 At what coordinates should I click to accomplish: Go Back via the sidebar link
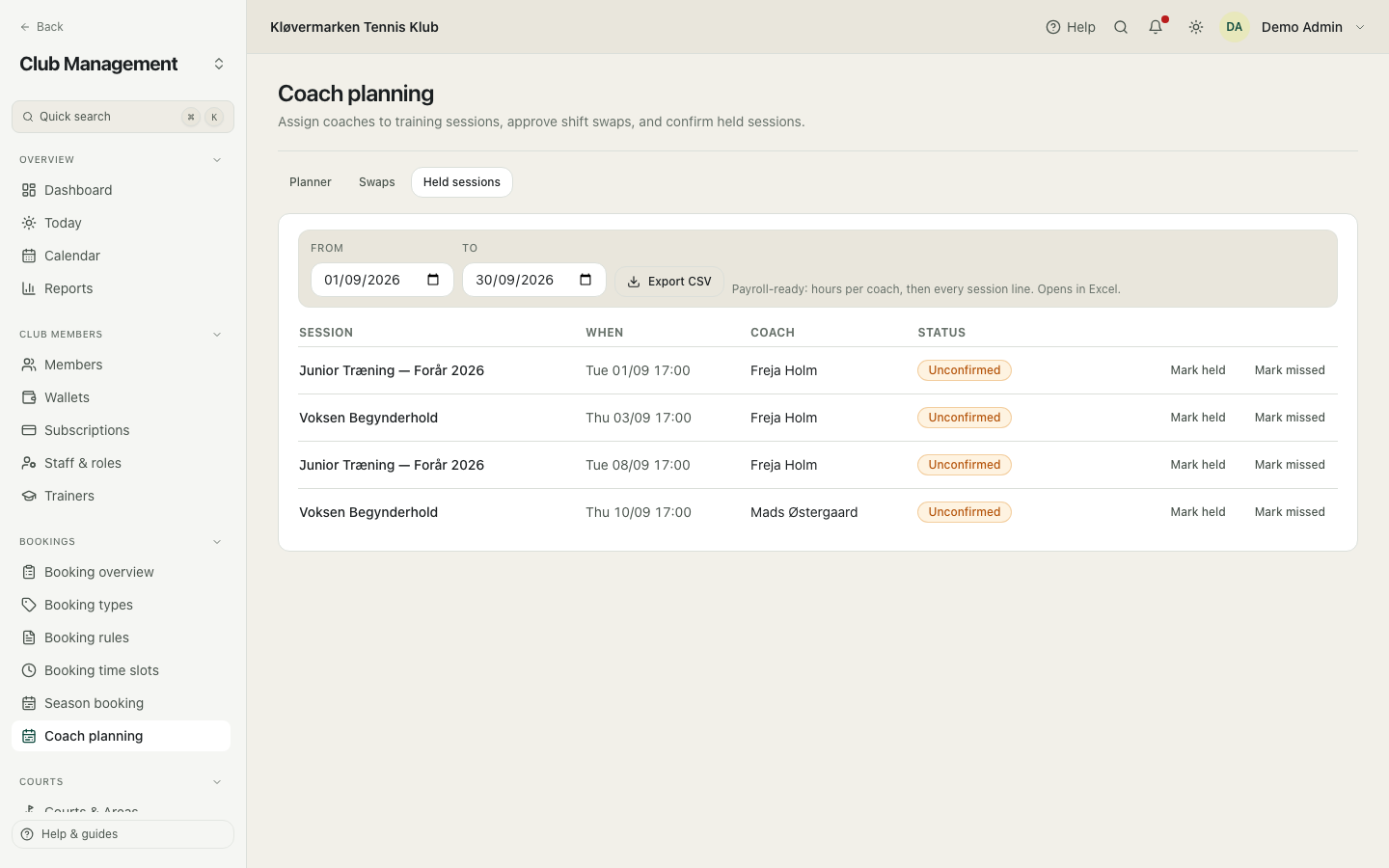pos(41,27)
